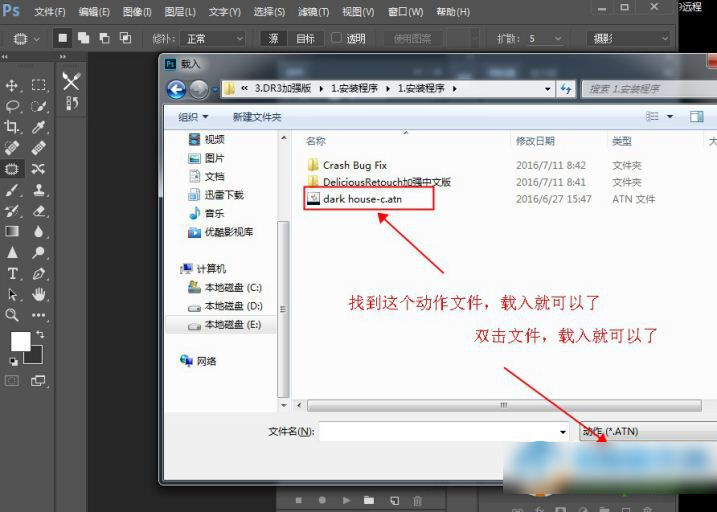Select the Eraser tool
The height and width of the screenshot is (512, 717).
38,211
